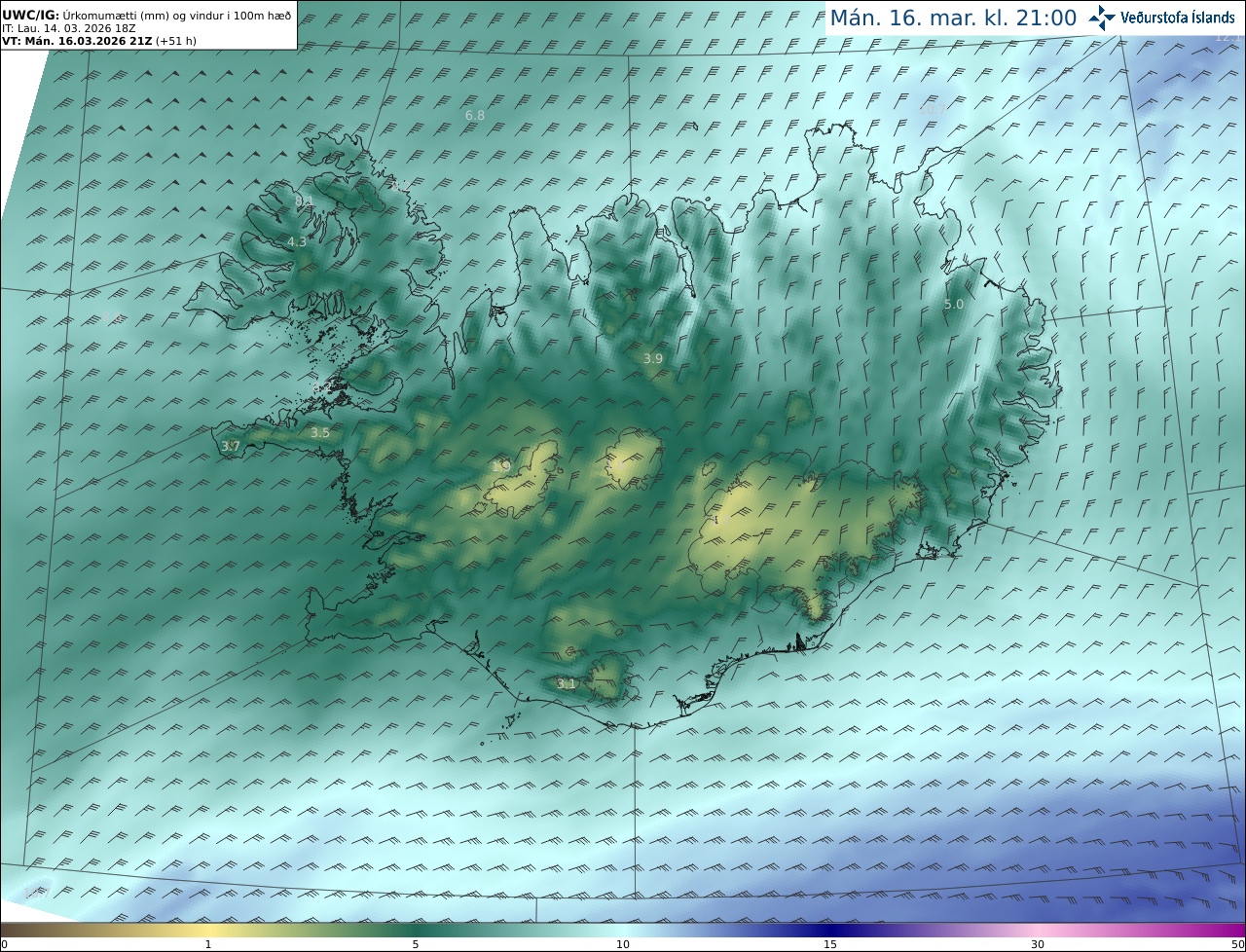Click the 3.1 value on the southern glacier
The width and height of the screenshot is (1246, 952).
click(567, 684)
